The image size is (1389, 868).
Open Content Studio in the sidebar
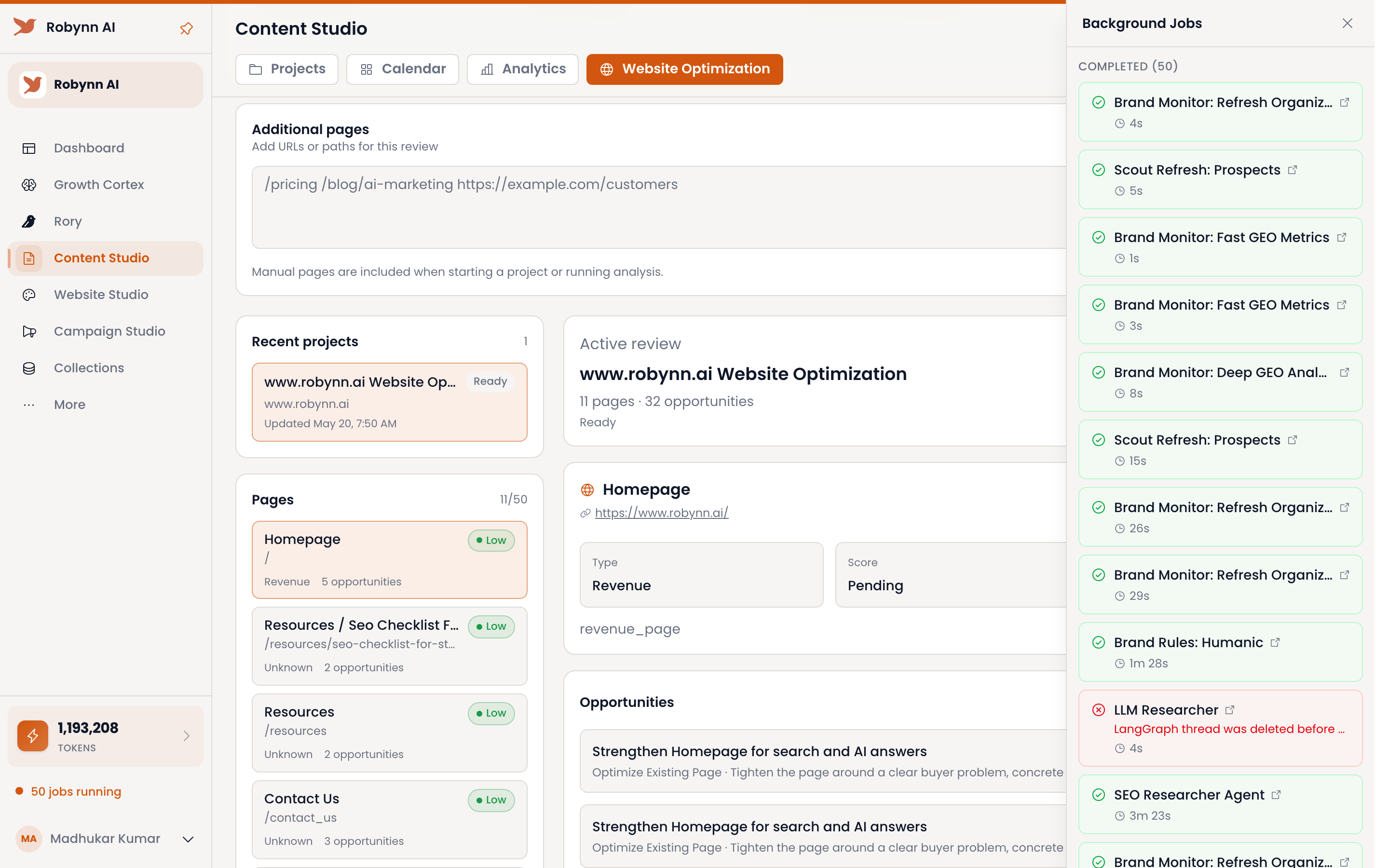[106, 258]
